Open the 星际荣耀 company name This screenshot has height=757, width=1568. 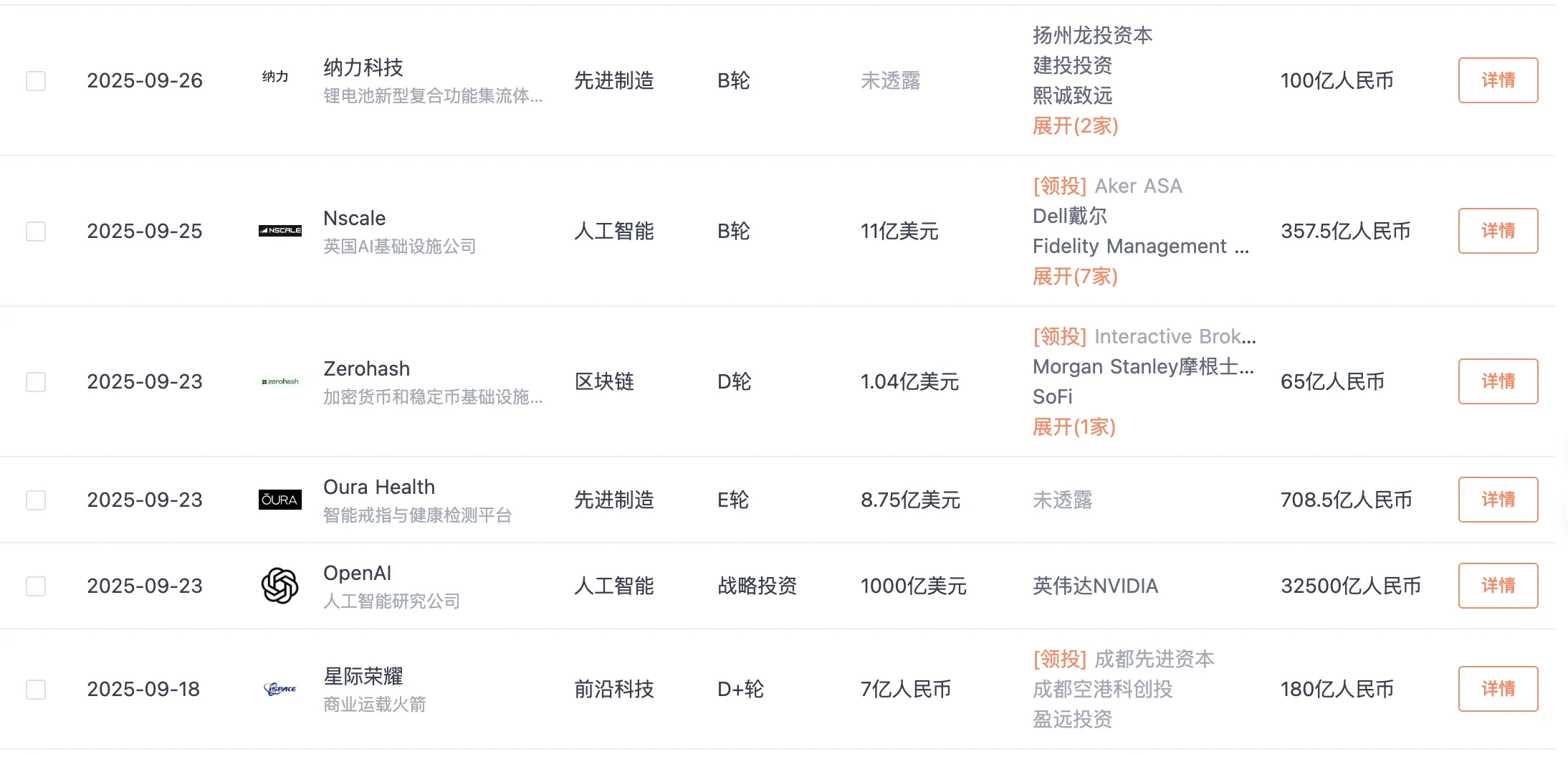363,676
